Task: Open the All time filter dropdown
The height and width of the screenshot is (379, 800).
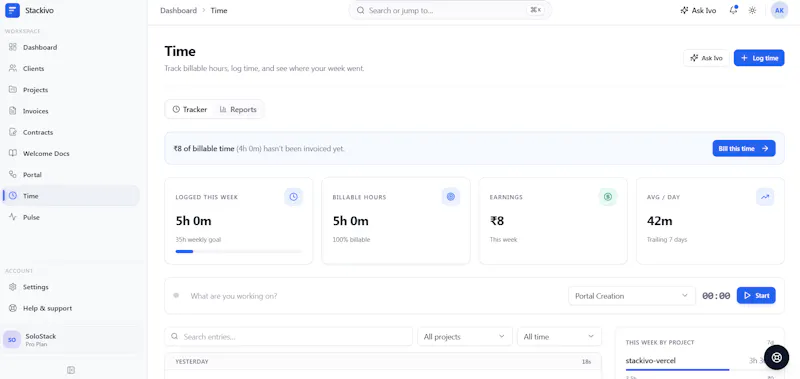Action: [559, 337]
